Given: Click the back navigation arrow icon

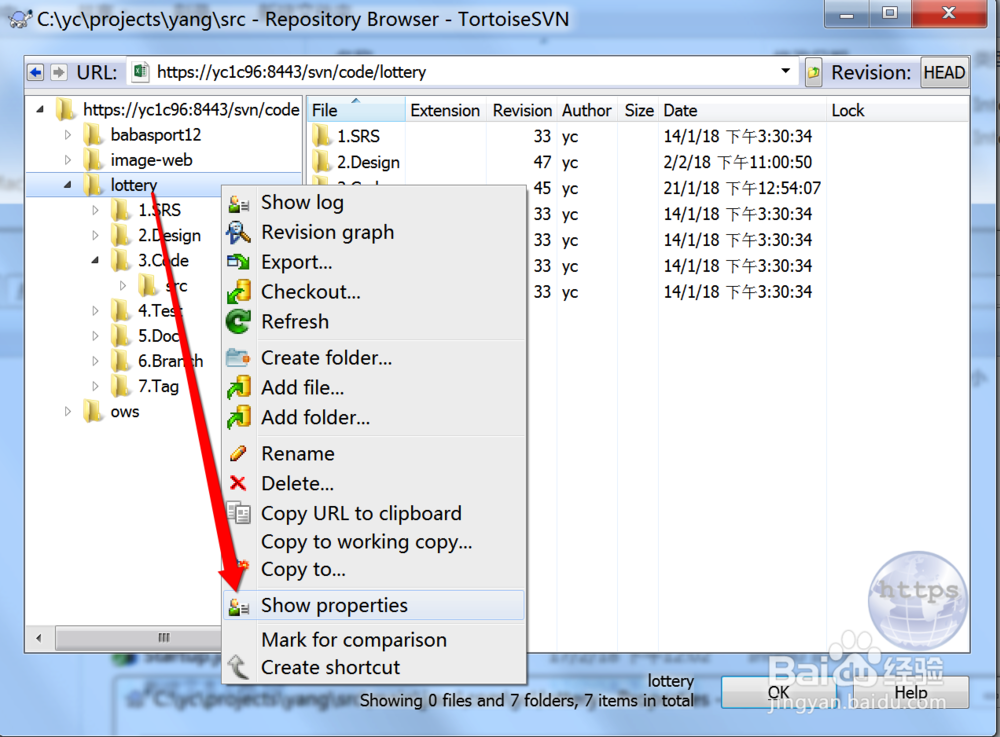Looking at the screenshot, I should click(x=36, y=72).
